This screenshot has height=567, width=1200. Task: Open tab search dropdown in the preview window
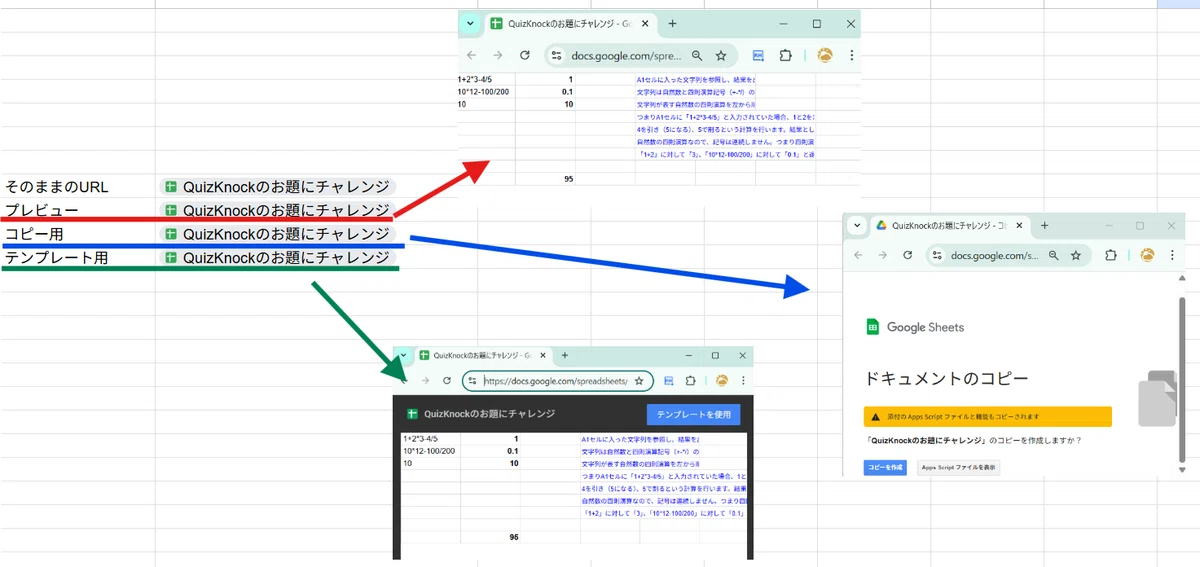(x=471, y=23)
